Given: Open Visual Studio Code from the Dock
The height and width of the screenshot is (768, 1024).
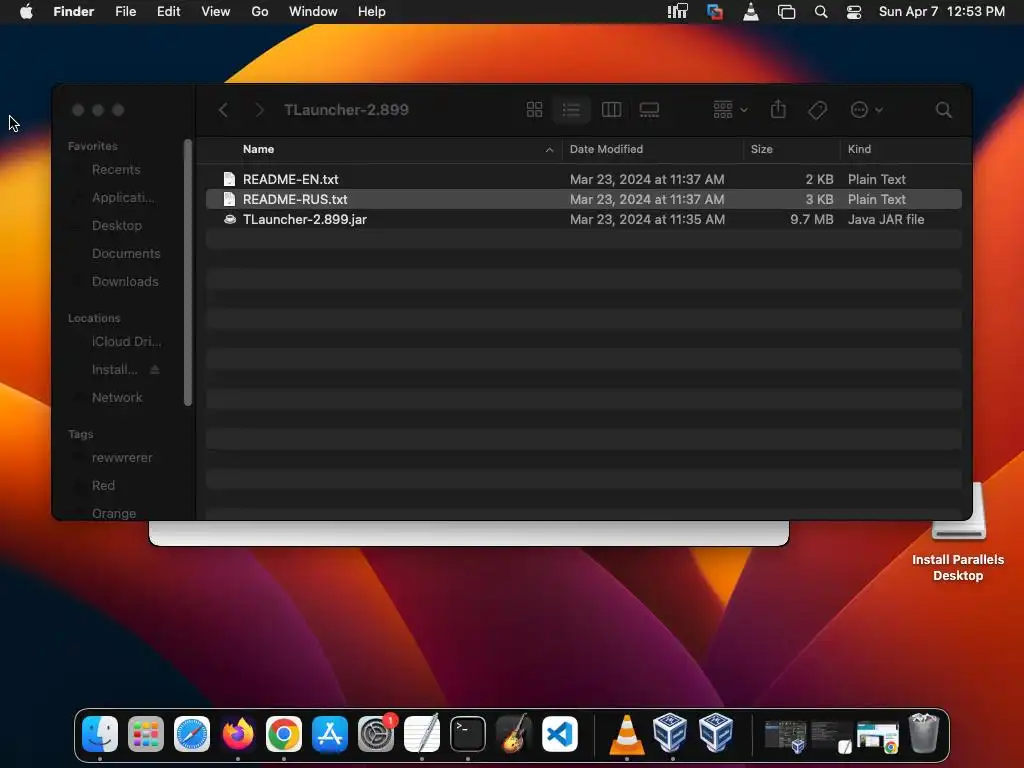Looking at the screenshot, I should [560, 734].
